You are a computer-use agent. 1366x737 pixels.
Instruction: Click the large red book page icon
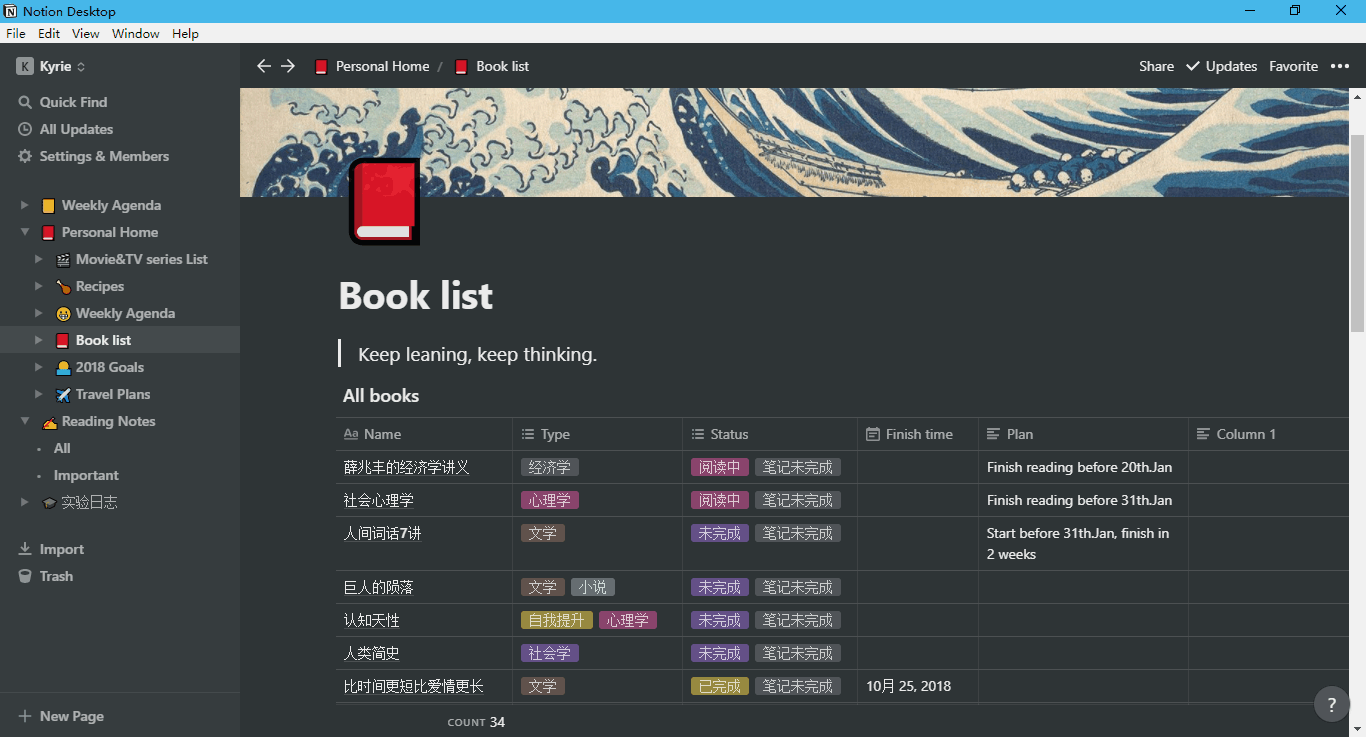coord(384,203)
